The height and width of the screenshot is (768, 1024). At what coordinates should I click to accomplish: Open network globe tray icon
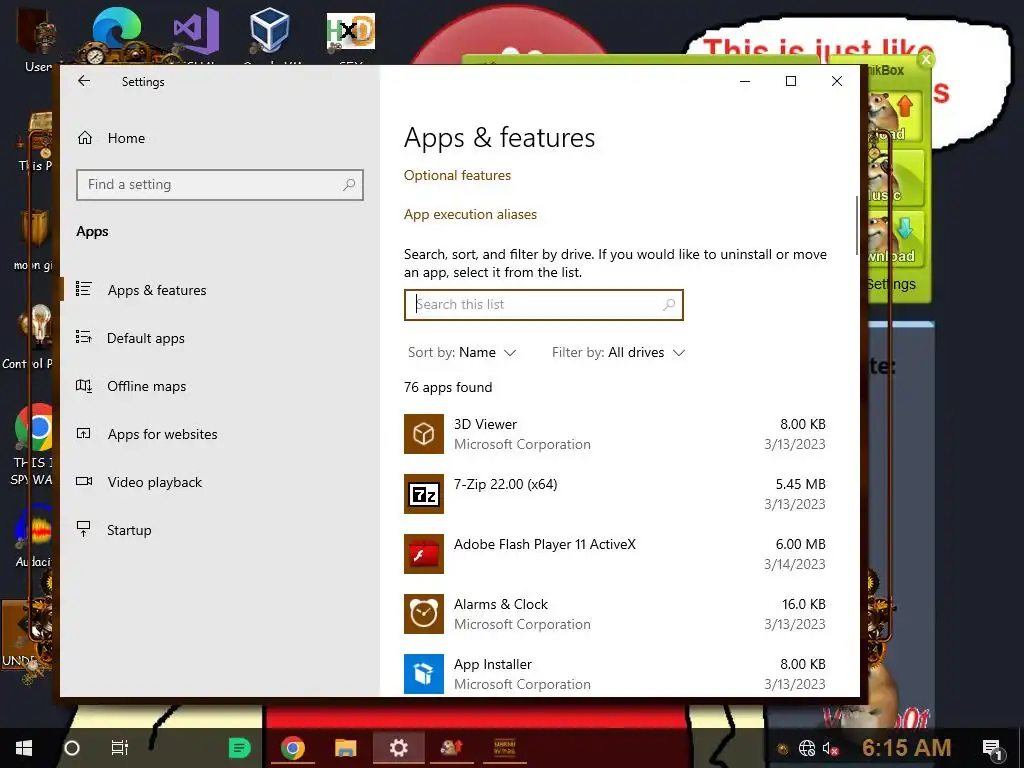pyautogui.click(x=807, y=748)
